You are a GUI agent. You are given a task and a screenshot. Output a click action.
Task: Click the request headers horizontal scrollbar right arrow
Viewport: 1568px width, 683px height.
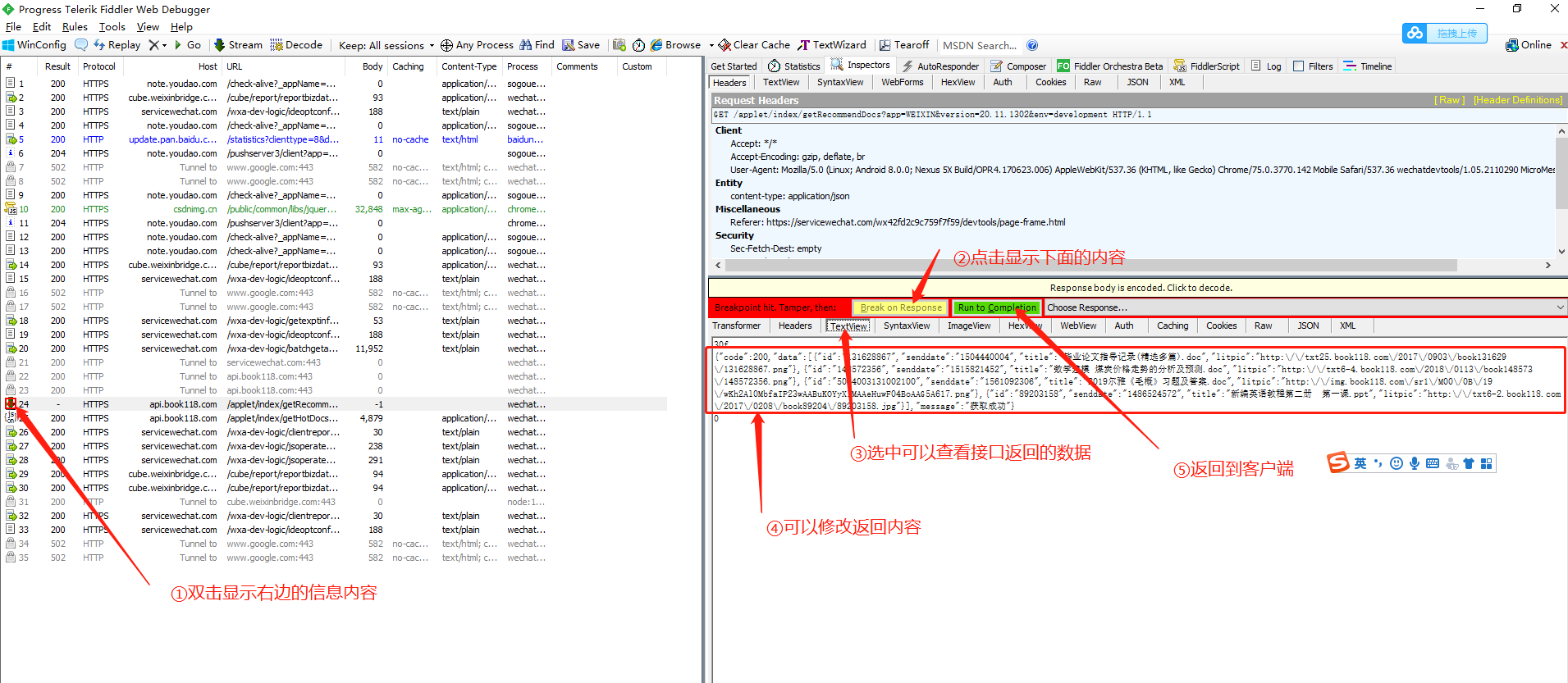point(1547,265)
